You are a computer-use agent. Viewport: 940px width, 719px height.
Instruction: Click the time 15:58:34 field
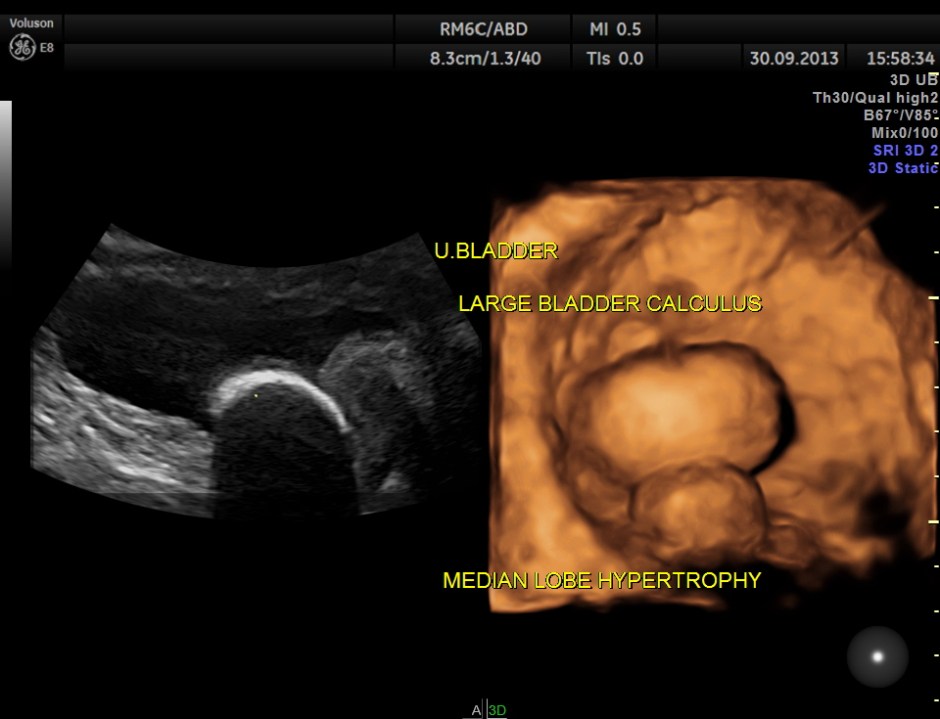point(900,58)
